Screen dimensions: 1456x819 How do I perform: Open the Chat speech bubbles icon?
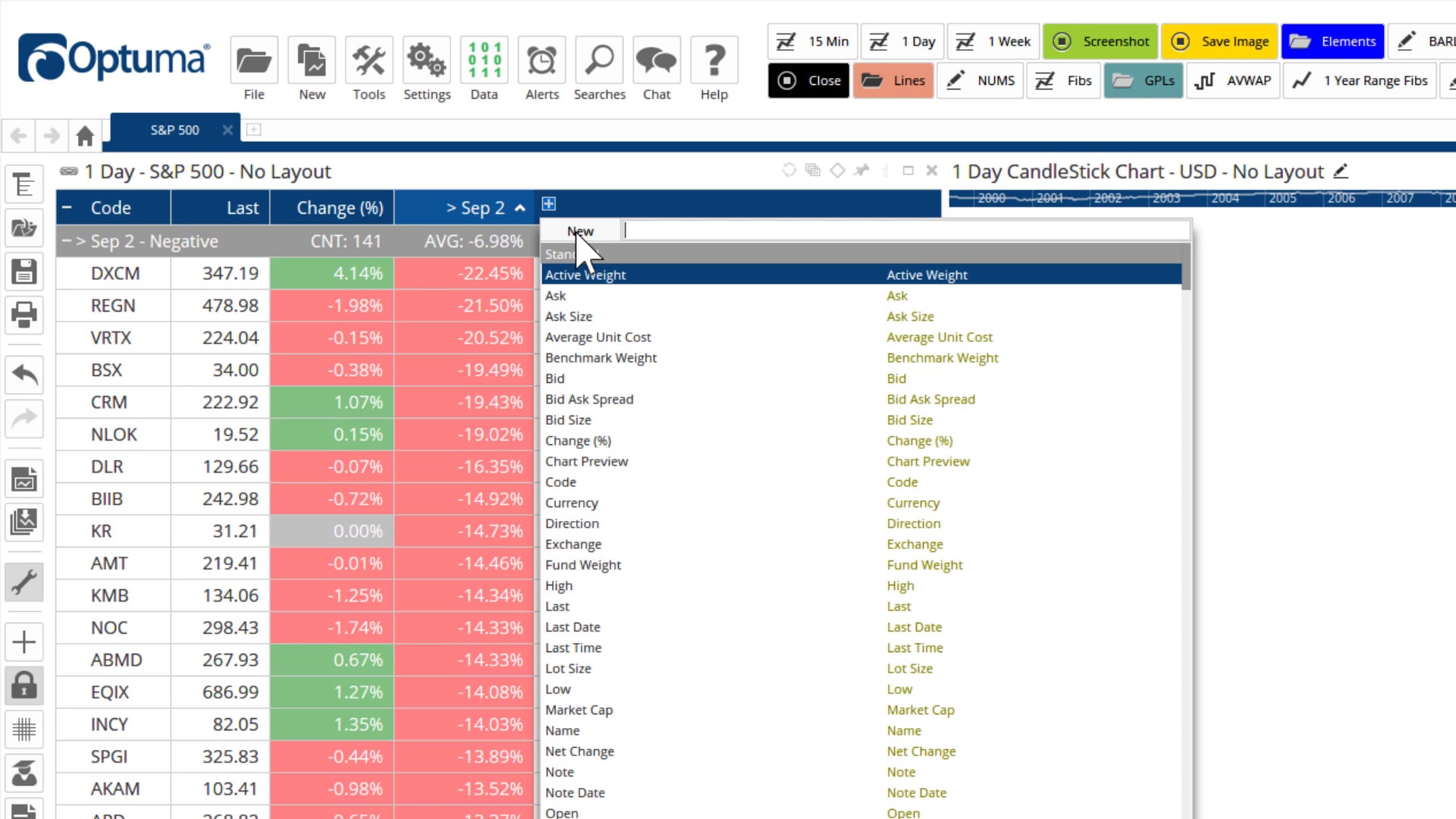[657, 60]
